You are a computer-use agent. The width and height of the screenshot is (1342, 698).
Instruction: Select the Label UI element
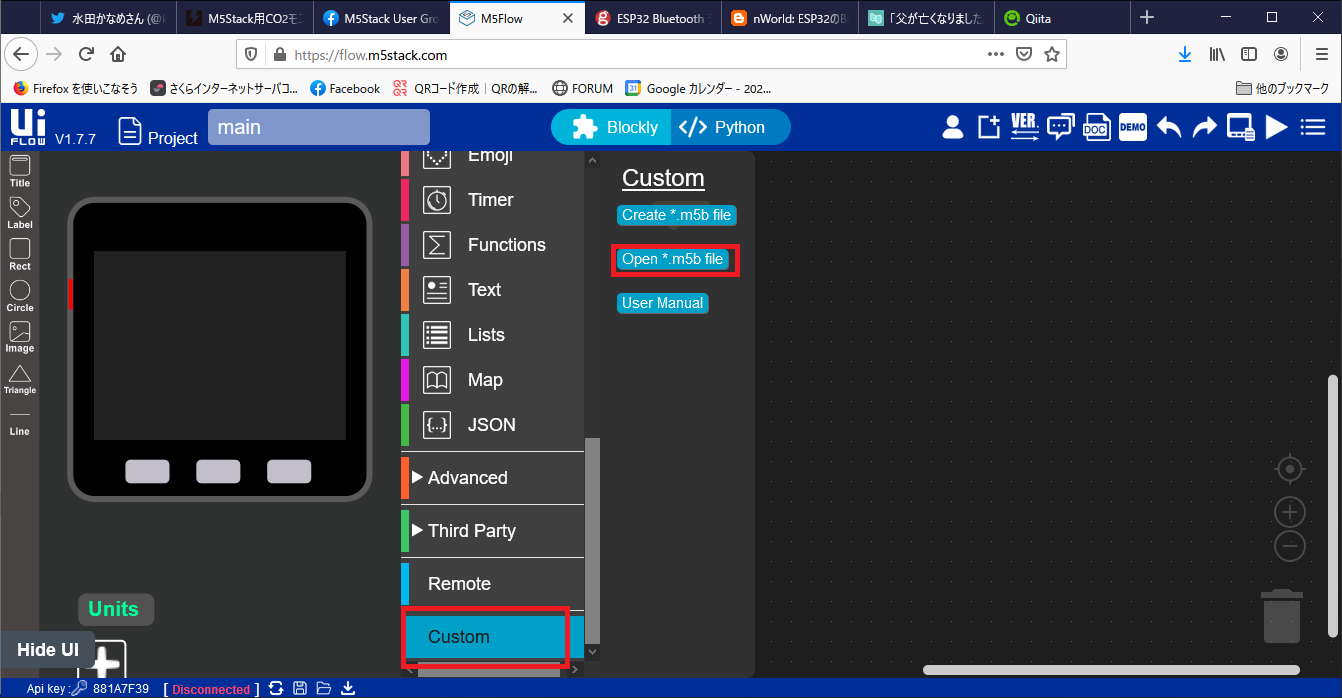(20, 213)
